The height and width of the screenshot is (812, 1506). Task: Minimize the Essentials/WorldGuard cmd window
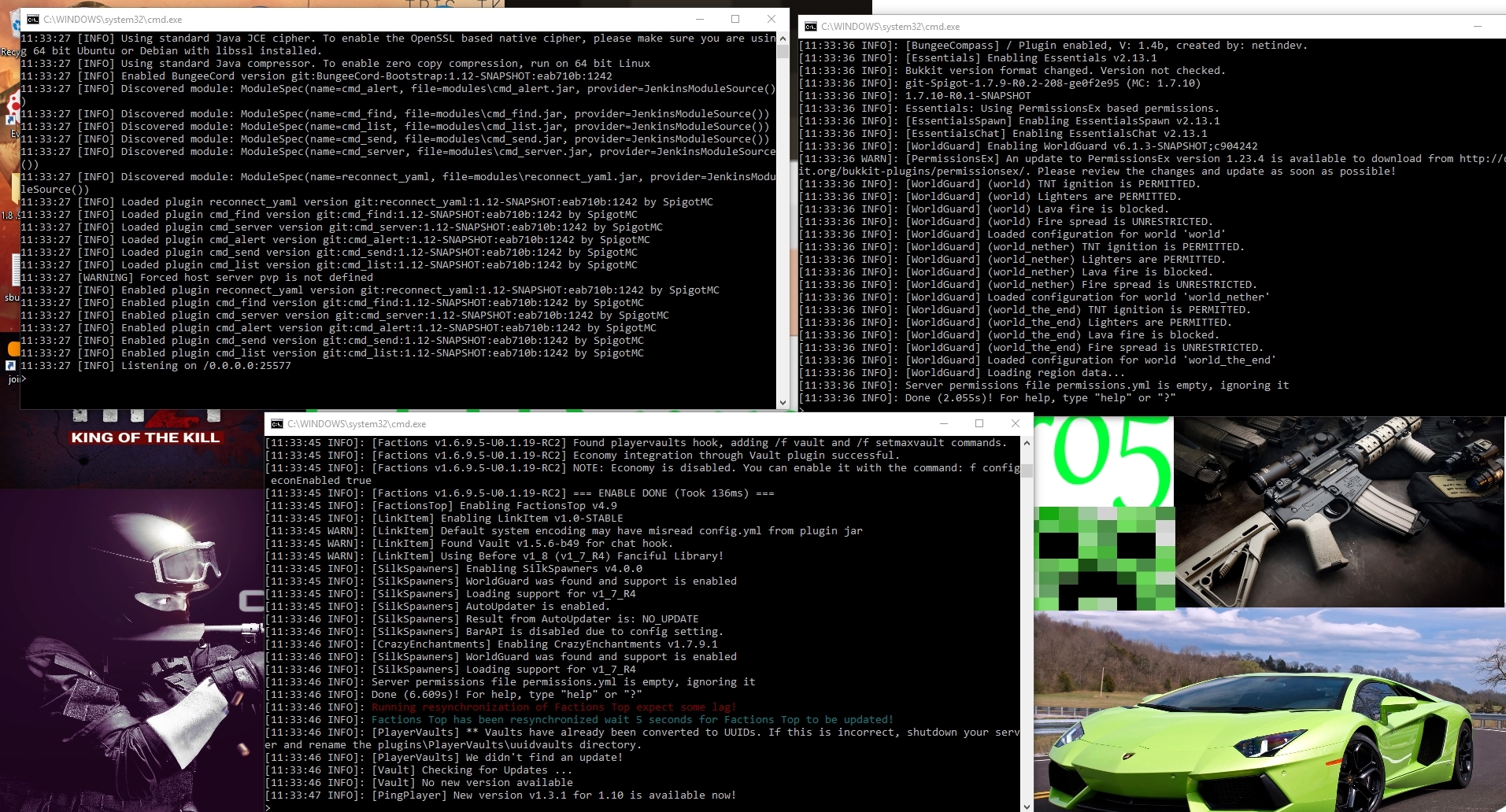pos(1478,27)
